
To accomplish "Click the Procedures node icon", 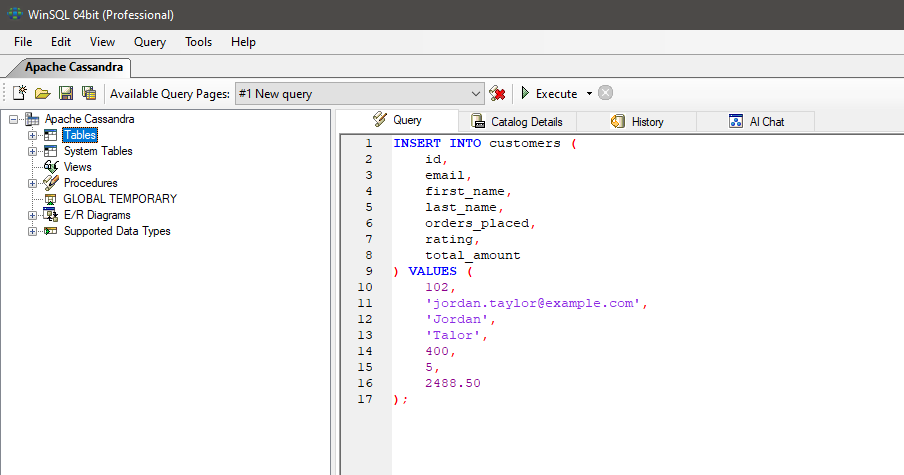I will [51, 183].
